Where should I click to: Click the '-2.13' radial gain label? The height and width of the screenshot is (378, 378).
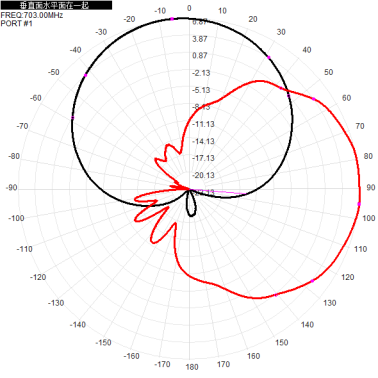201,73
